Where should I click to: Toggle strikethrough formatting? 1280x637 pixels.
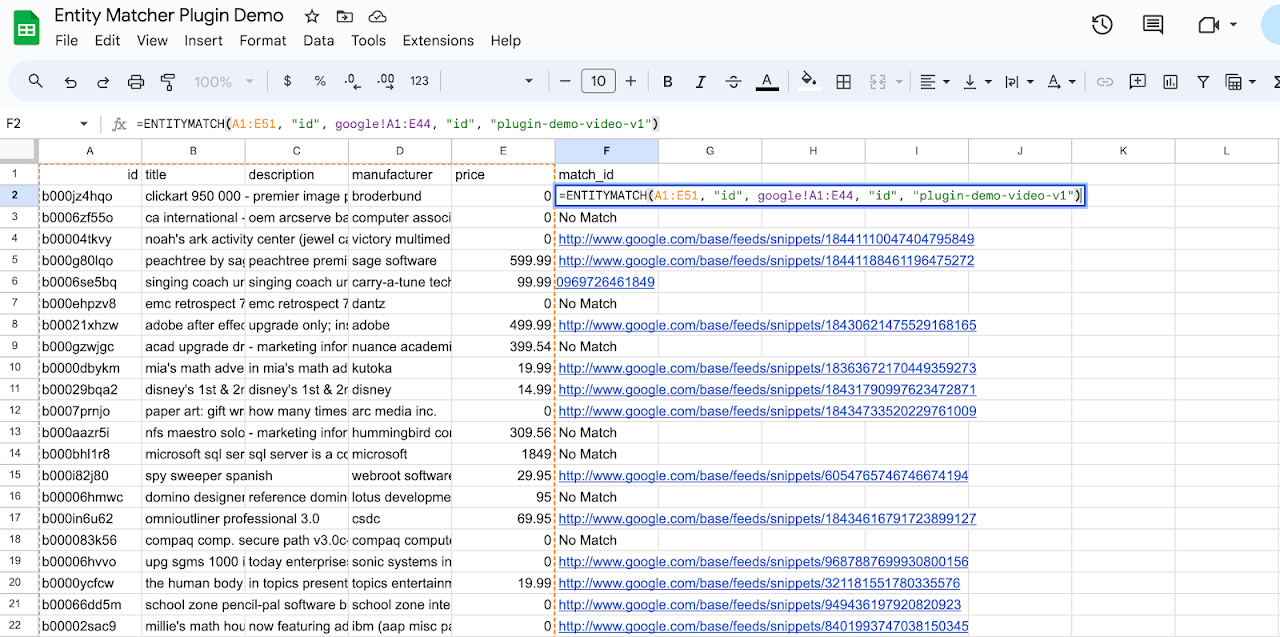tap(734, 82)
